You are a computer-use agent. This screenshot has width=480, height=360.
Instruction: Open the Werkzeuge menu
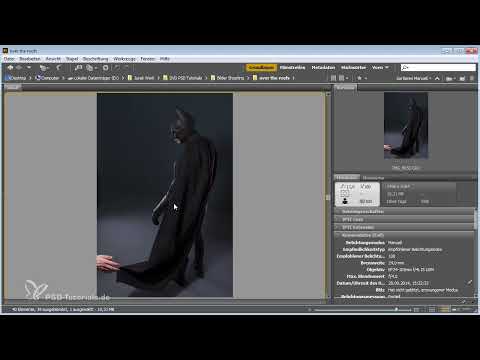[124, 59]
